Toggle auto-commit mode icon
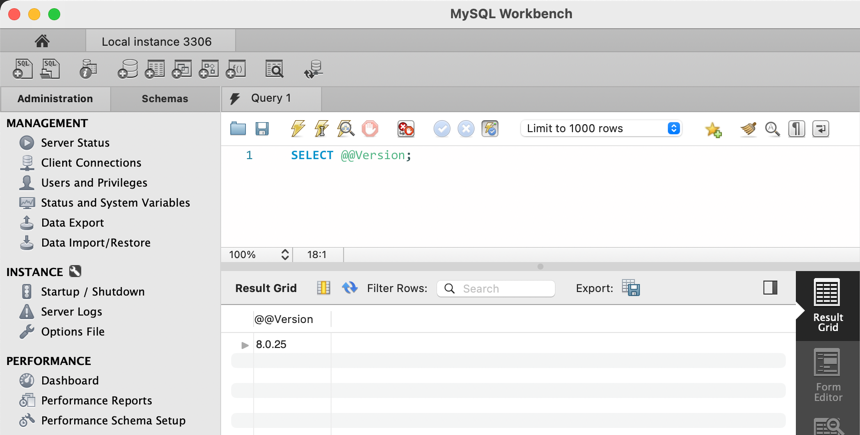The width and height of the screenshot is (860, 435). [x=490, y=129]
